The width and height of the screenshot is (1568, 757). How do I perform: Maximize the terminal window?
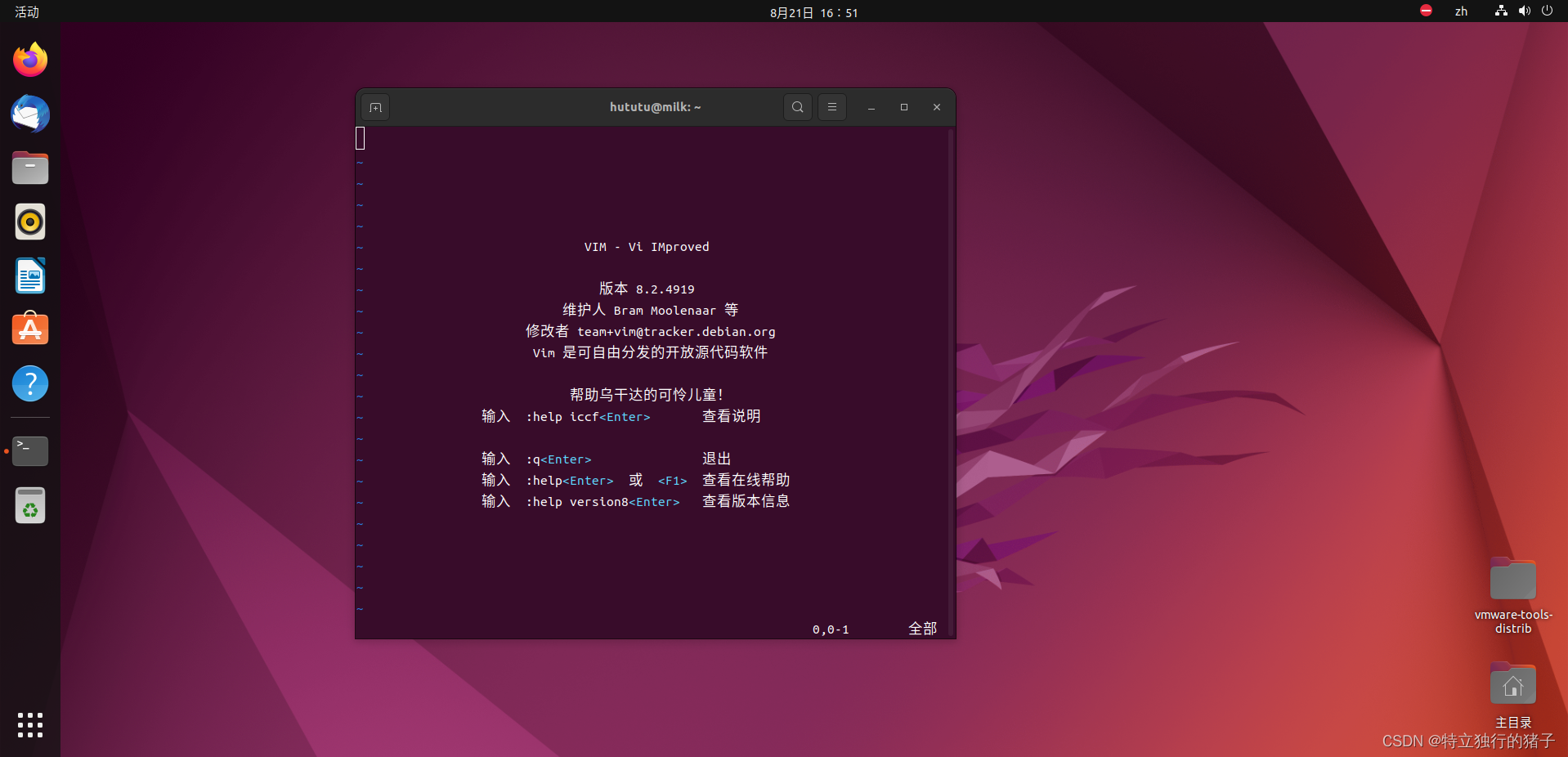coord(904,107)
